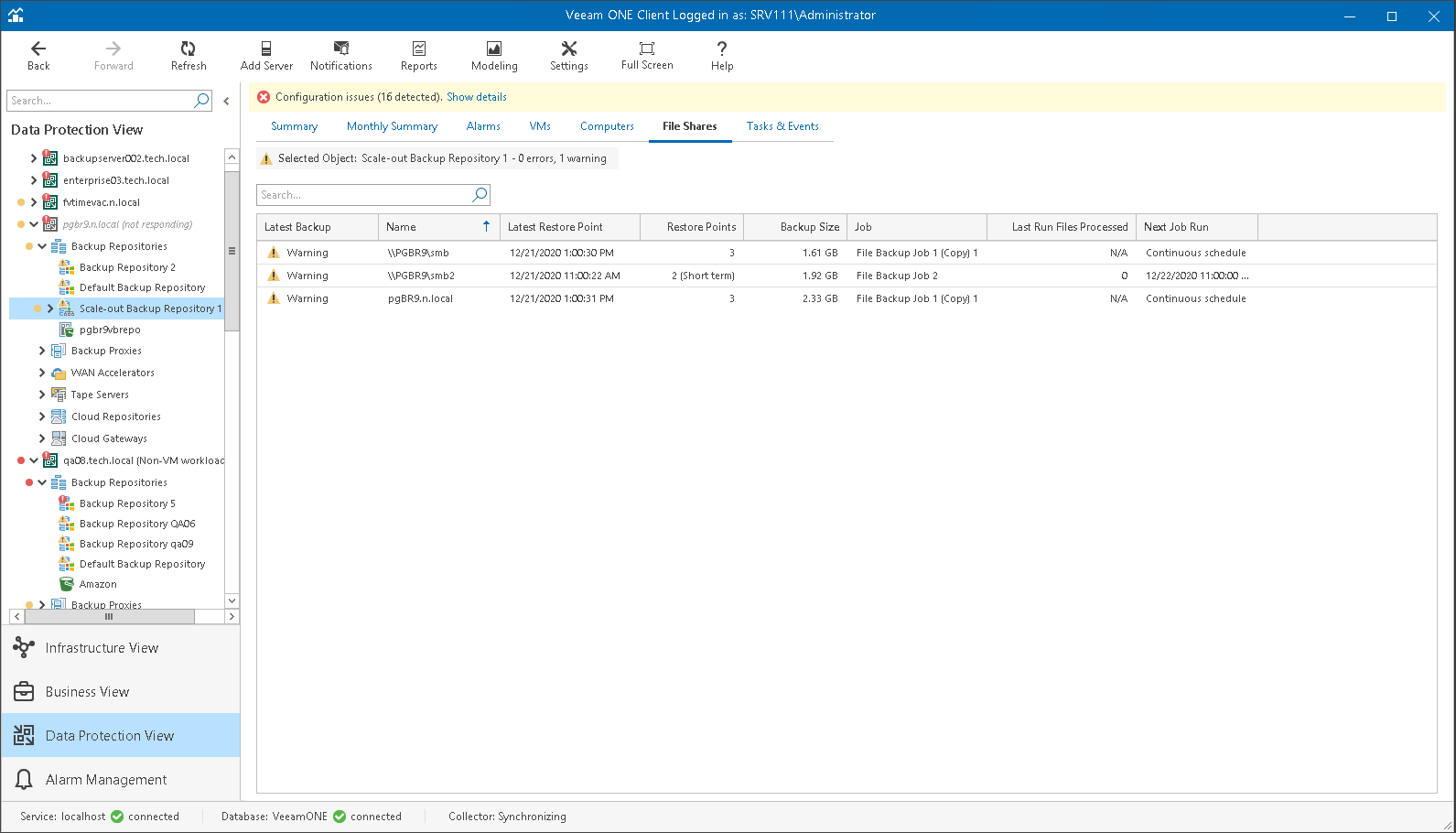
Task: Switch to the Summary tab
Action: (x=294, y=126)
